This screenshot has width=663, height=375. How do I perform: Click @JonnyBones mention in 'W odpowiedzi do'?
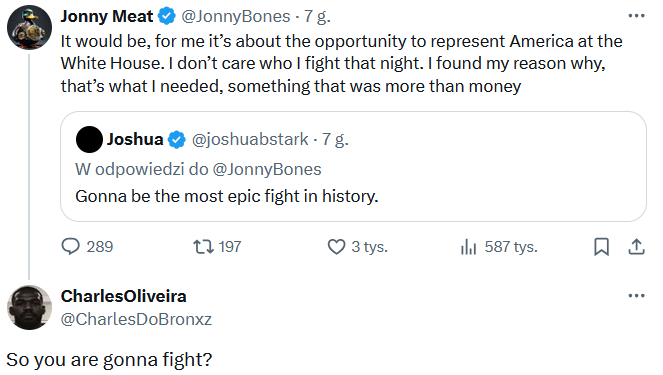pyautogui.click(x=267, y=170)
